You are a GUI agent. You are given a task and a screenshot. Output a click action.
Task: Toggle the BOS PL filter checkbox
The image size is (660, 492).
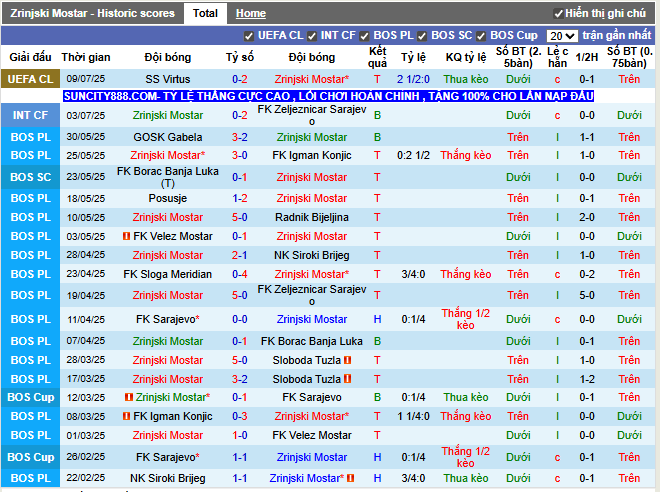(365, 37)
